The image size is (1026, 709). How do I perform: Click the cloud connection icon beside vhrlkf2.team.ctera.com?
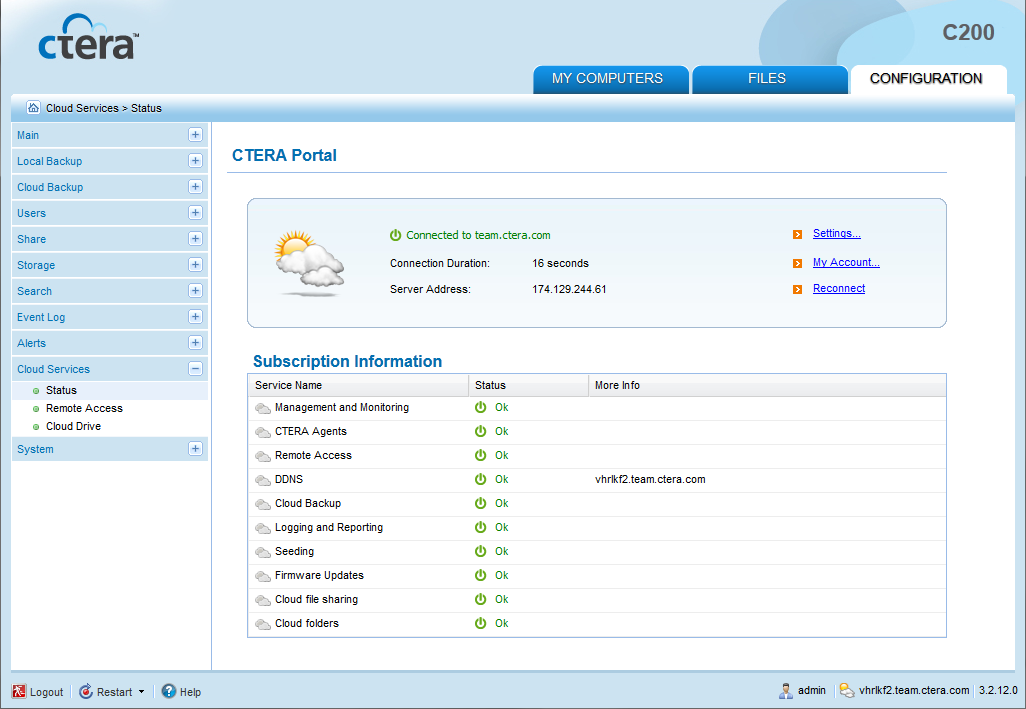847,690
